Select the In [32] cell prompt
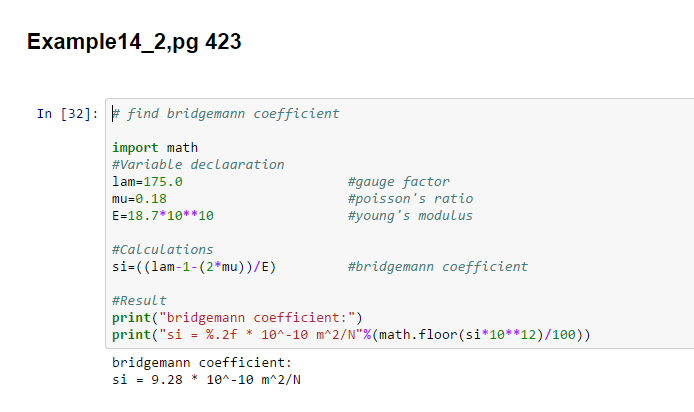 (67, 114)
